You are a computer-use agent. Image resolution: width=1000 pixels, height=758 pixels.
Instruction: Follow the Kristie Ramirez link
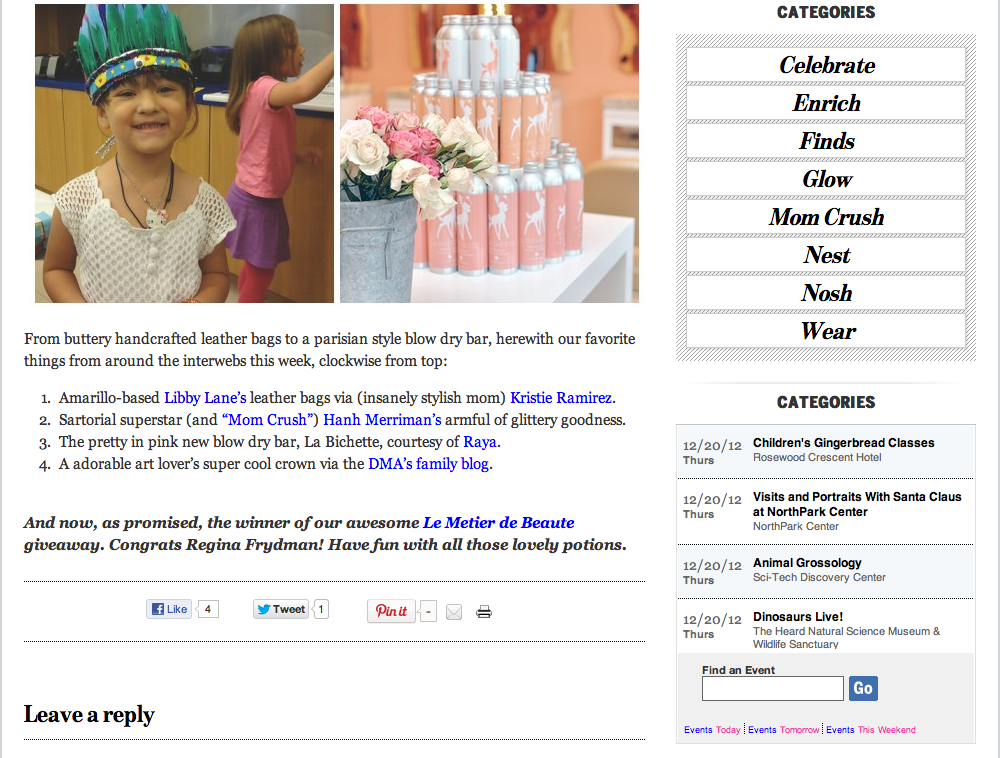point(561,398)
